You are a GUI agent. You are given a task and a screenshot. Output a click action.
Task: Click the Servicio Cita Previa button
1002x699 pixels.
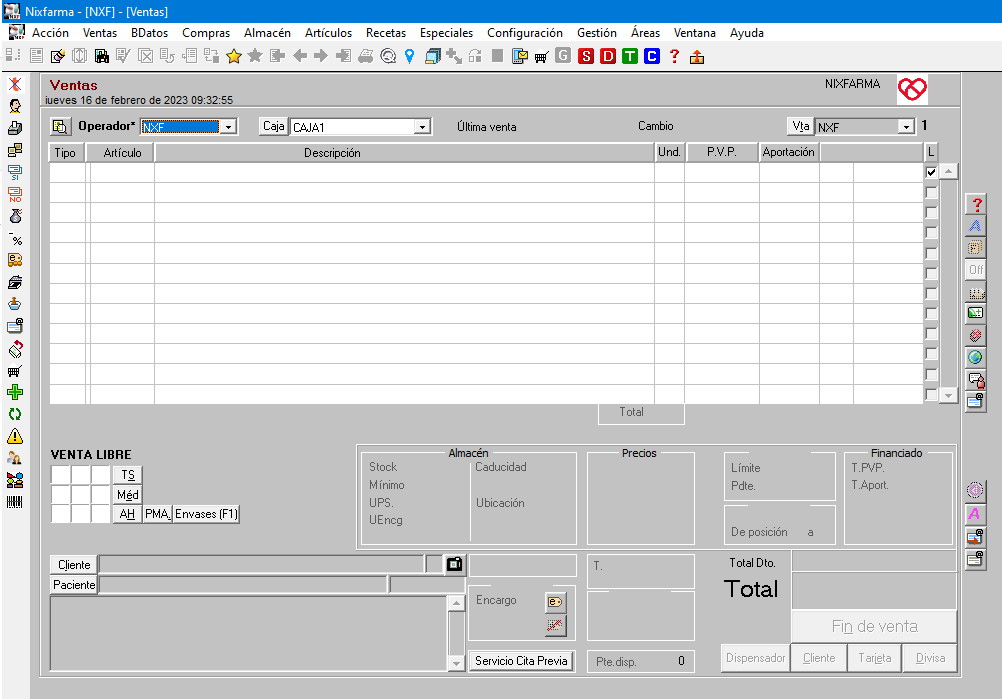(x=521, y=661)
